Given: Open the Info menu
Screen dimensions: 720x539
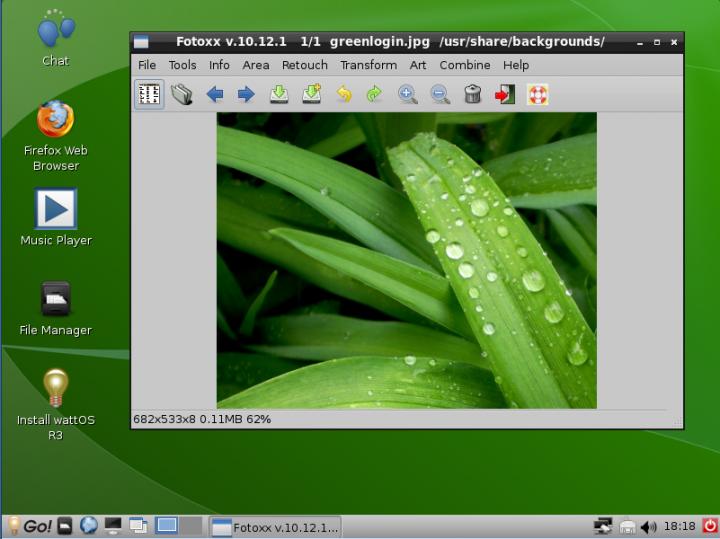Looking at the screenshot, I should click(219, 65).
